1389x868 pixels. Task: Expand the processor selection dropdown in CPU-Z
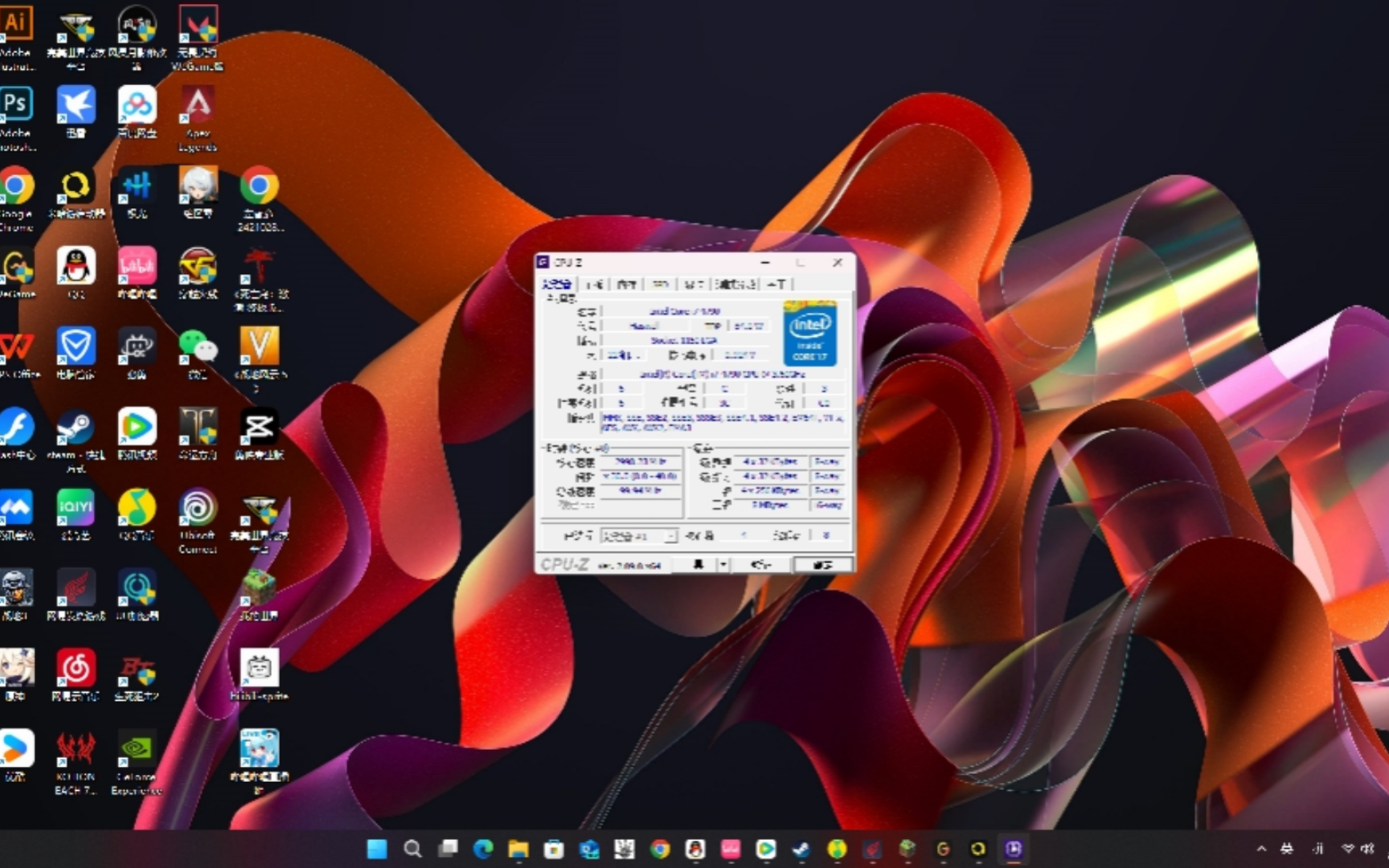[670, 535]
